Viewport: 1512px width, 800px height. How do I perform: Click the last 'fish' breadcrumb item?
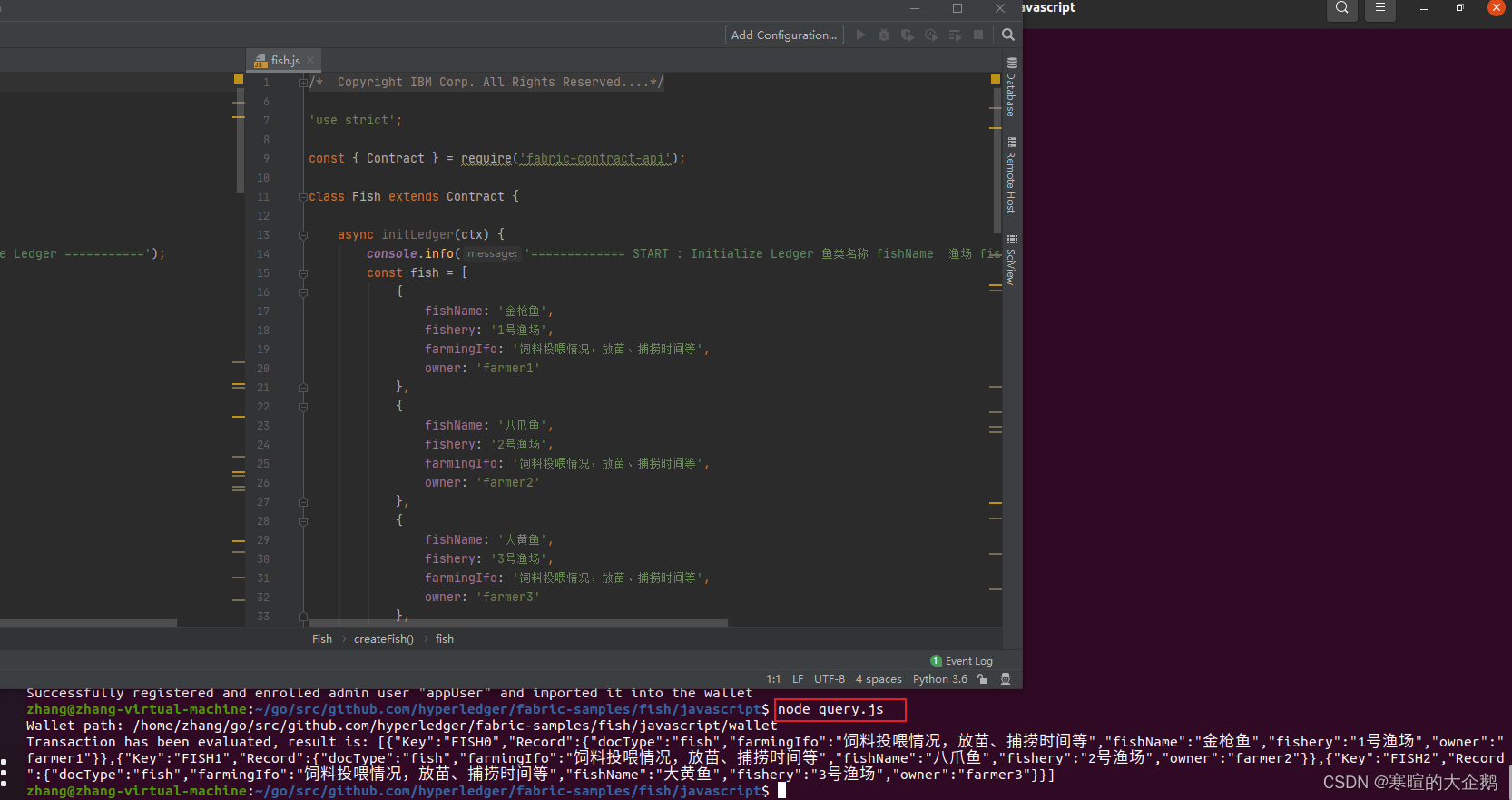click(445, 639)
